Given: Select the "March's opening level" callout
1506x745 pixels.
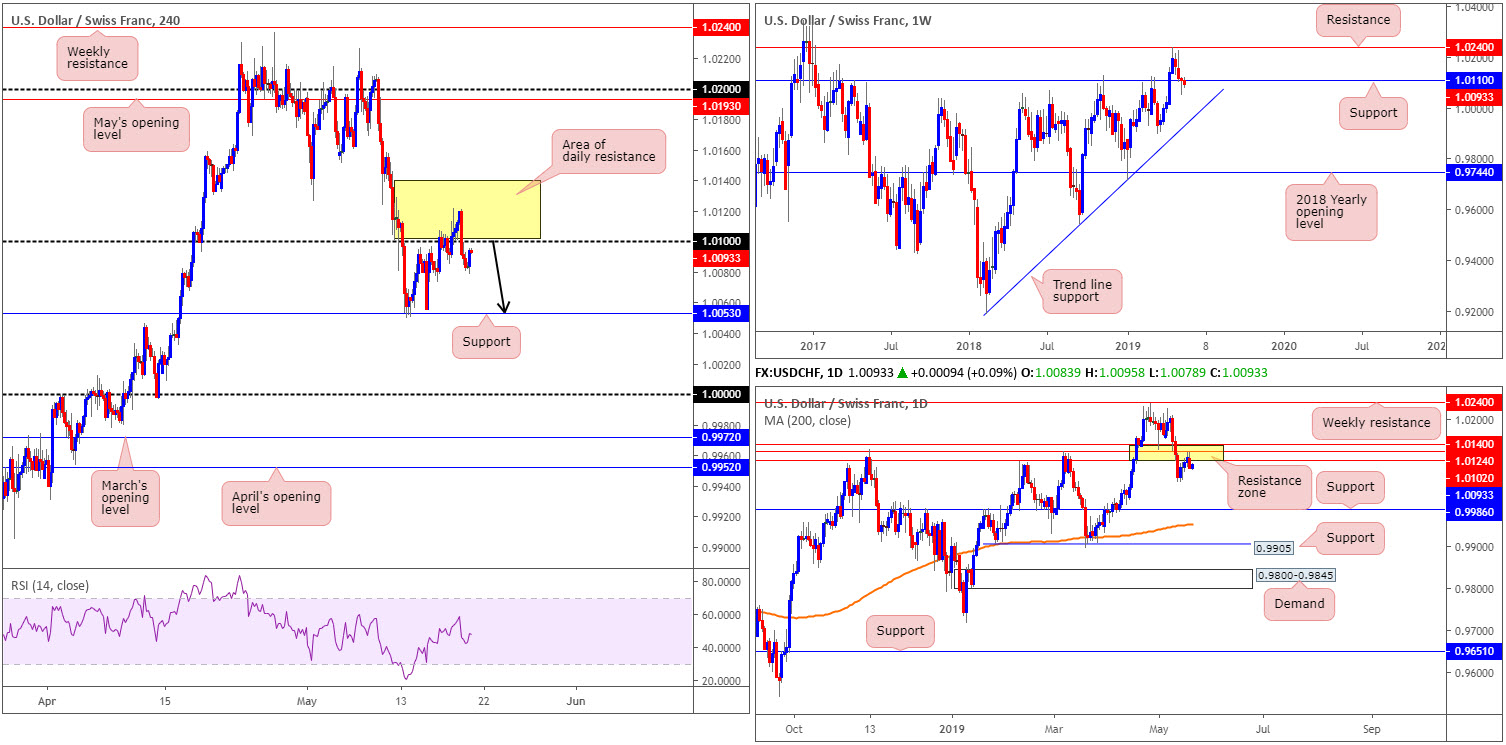Looking at the screenshot, I should [125, 497].
